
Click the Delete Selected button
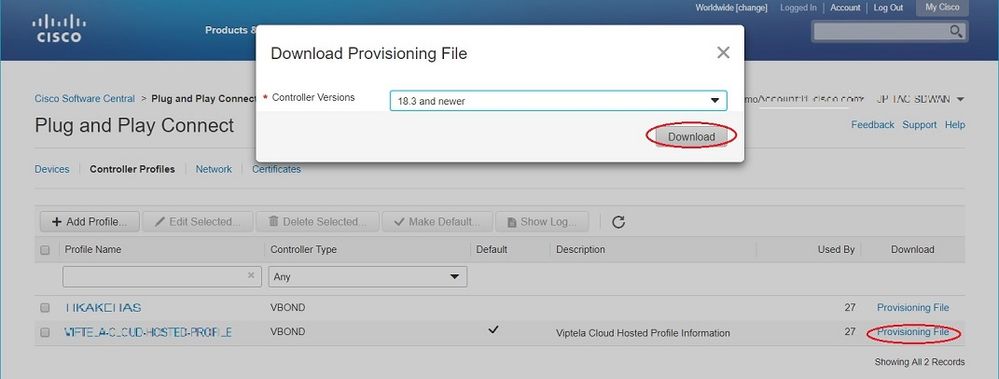click(x=317, y=222)
